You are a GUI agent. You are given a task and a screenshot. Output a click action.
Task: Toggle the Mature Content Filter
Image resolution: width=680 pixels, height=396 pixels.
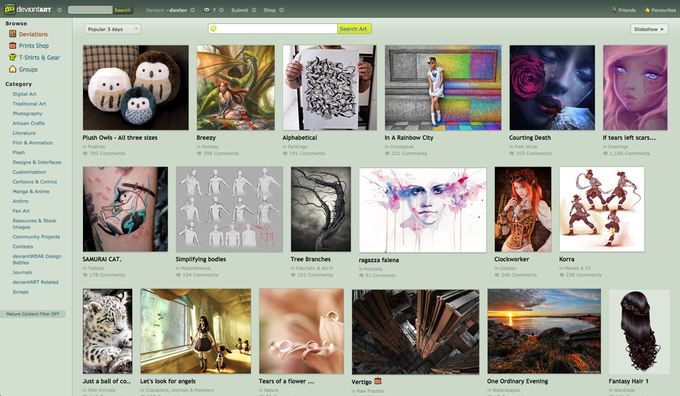pyautogui.click(x=33, y=314)
